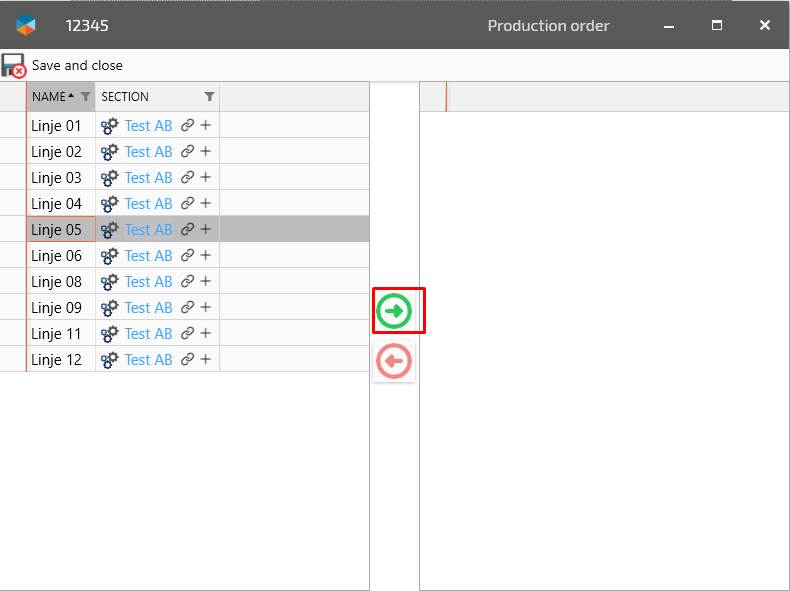Open the SECTION column filter
The image size is (790, 591).
click(209, 97)
